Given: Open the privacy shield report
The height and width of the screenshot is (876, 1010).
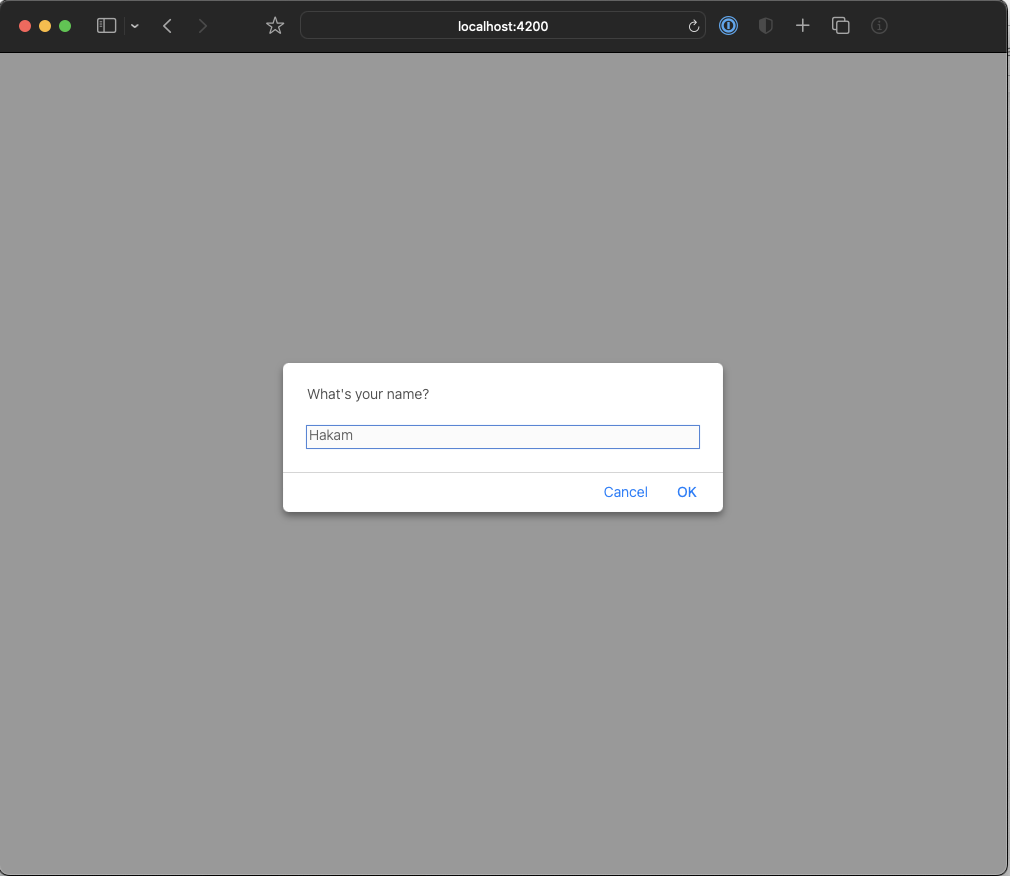Looking at the screenshot, I should coord(765,26).
